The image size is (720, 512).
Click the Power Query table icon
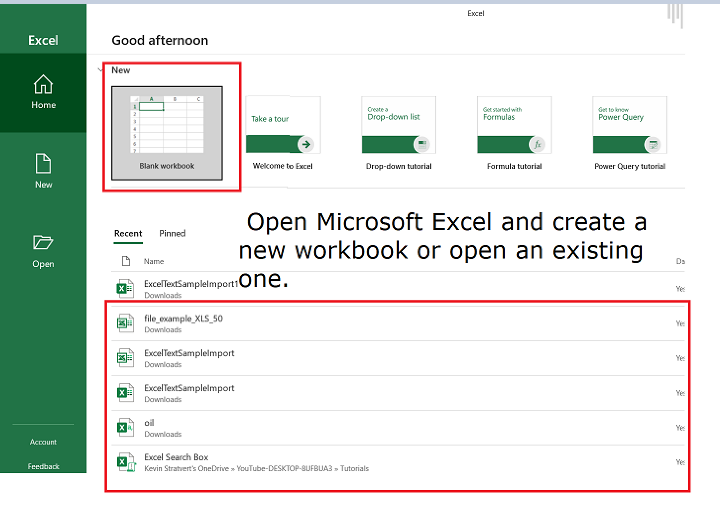[x=652, y=144]
